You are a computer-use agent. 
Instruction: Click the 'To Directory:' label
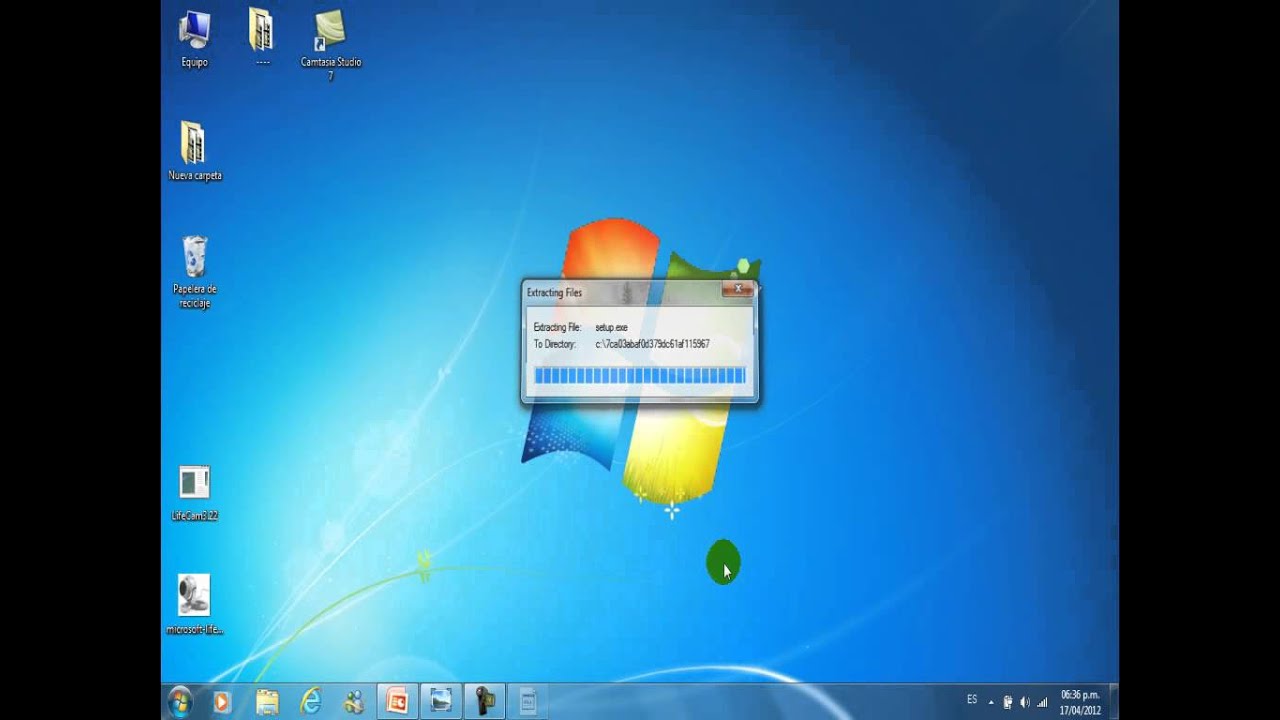pos(554,344)
